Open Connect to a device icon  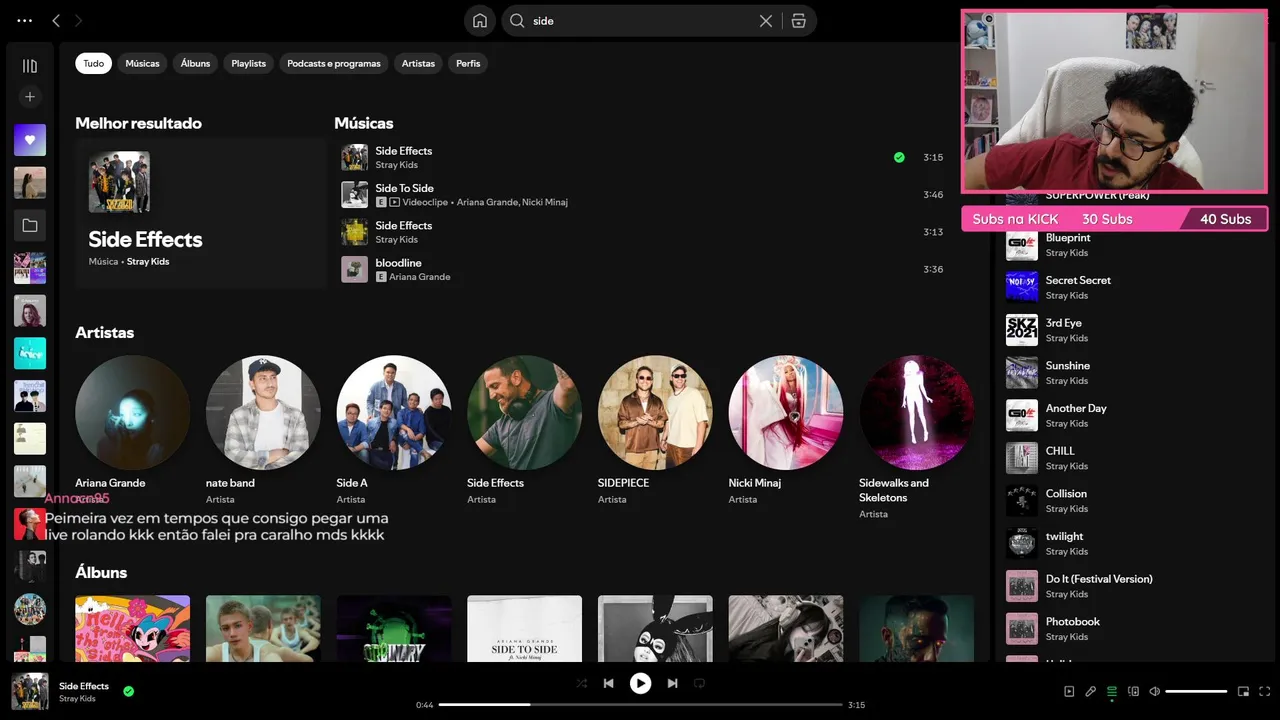[1133, 691]
